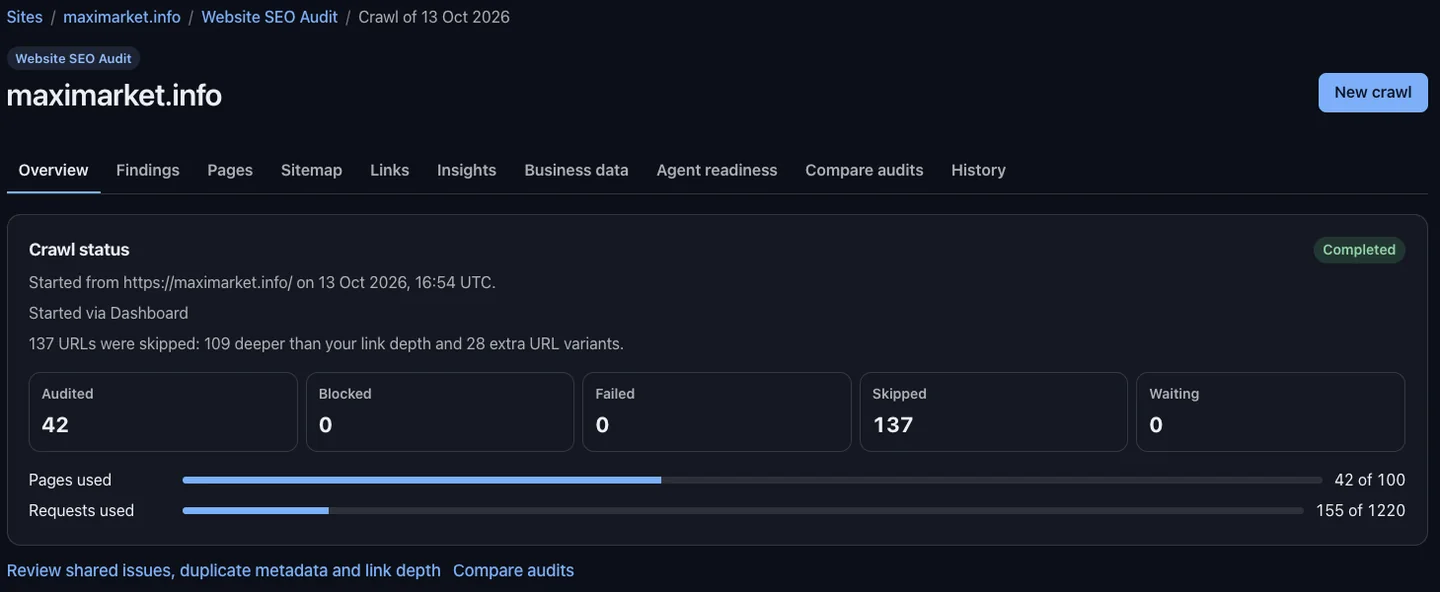Select the Skipped 137 stat card

pyautogui.click(x=994, y=412)
